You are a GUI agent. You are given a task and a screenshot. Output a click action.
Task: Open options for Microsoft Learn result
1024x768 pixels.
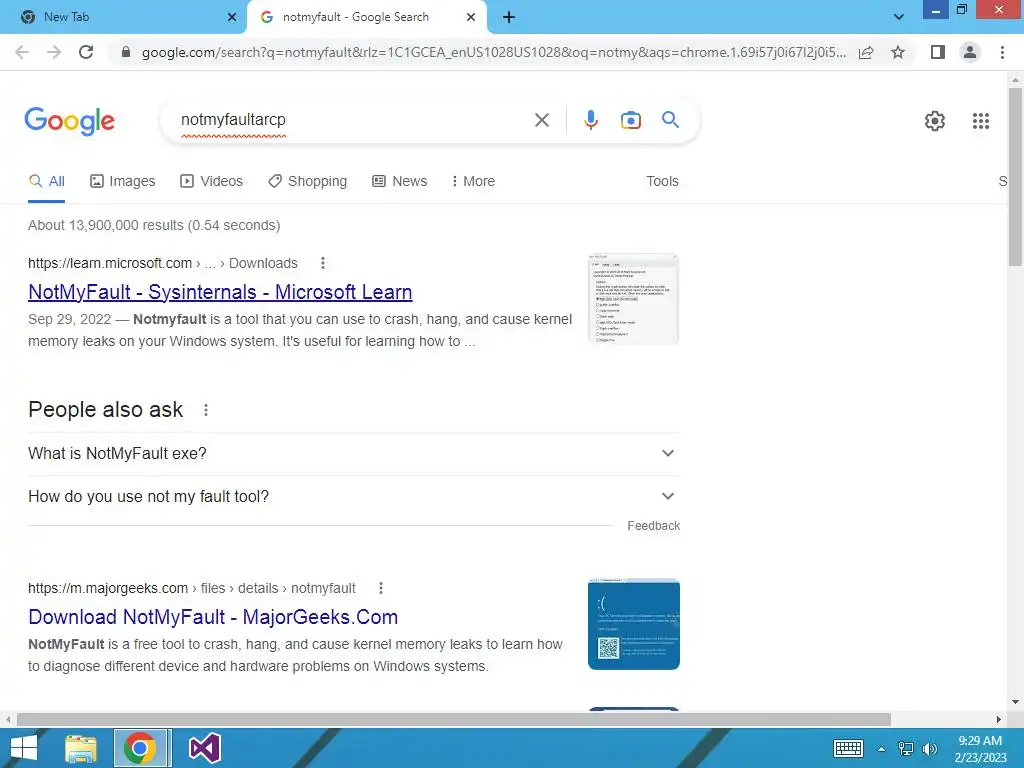point(323,263)
